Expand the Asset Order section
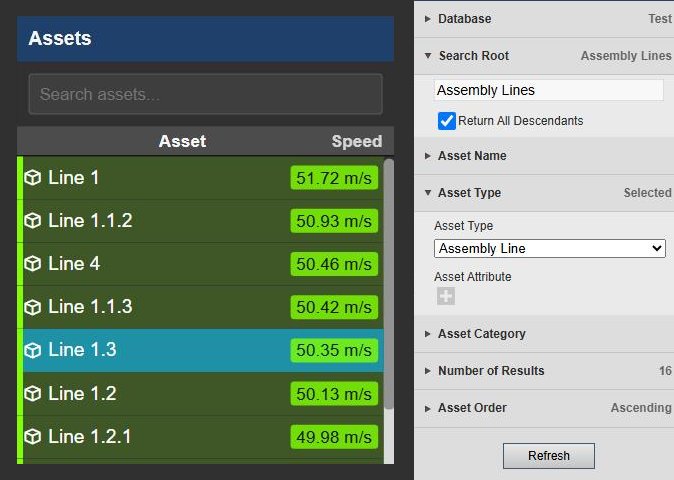Viewport: 674px width, 480px height. point(427,408)
